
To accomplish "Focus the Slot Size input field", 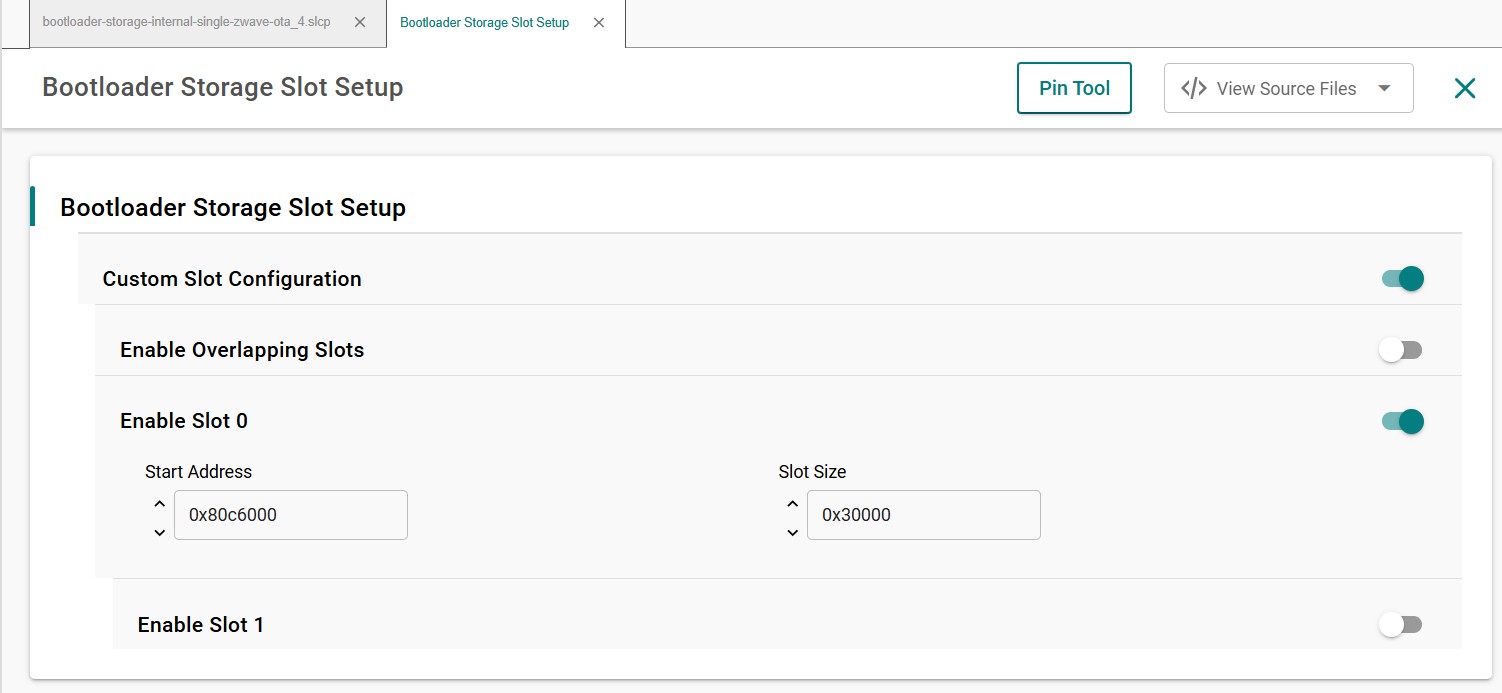I will point(924,515).
